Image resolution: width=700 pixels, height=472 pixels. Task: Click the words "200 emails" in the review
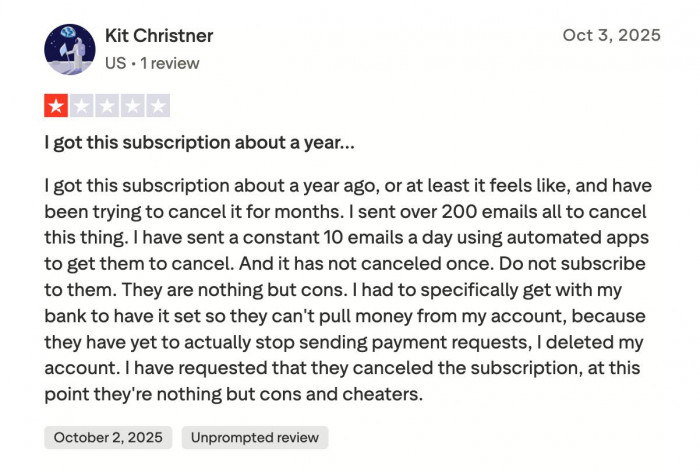(x=495, y=212)
